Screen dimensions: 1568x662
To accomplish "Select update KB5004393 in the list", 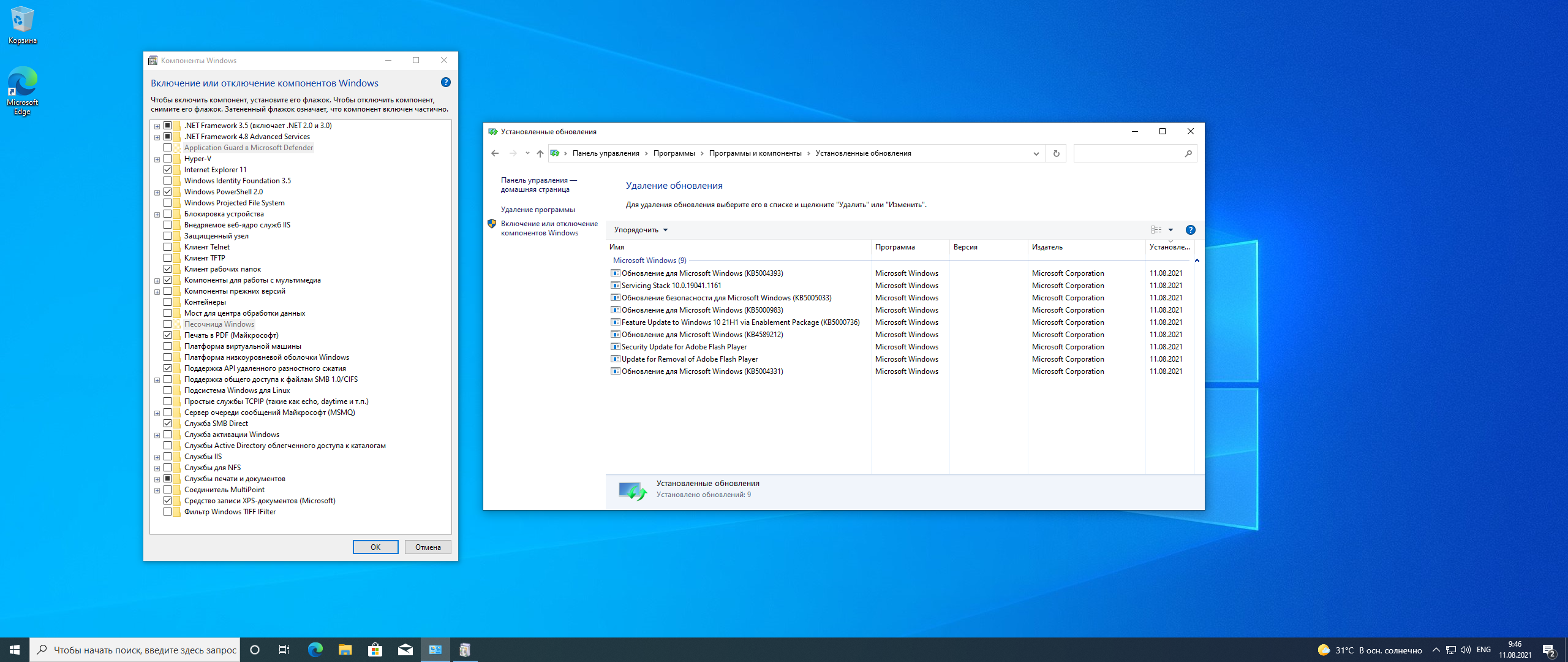I will click(900, 273).
